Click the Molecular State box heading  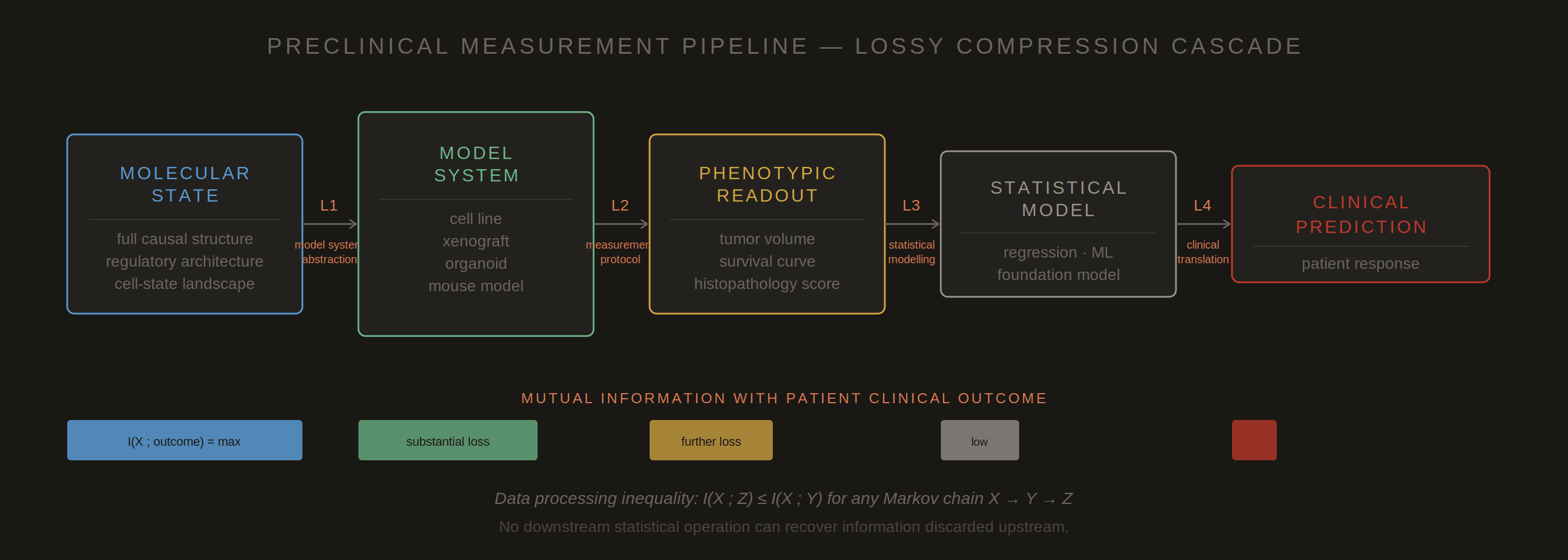(185, 184)
